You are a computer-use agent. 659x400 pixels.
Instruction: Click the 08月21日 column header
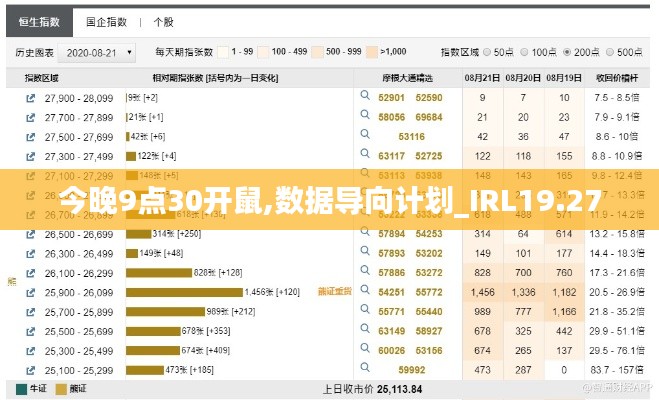pyautogui.click(x=482, y=77)
